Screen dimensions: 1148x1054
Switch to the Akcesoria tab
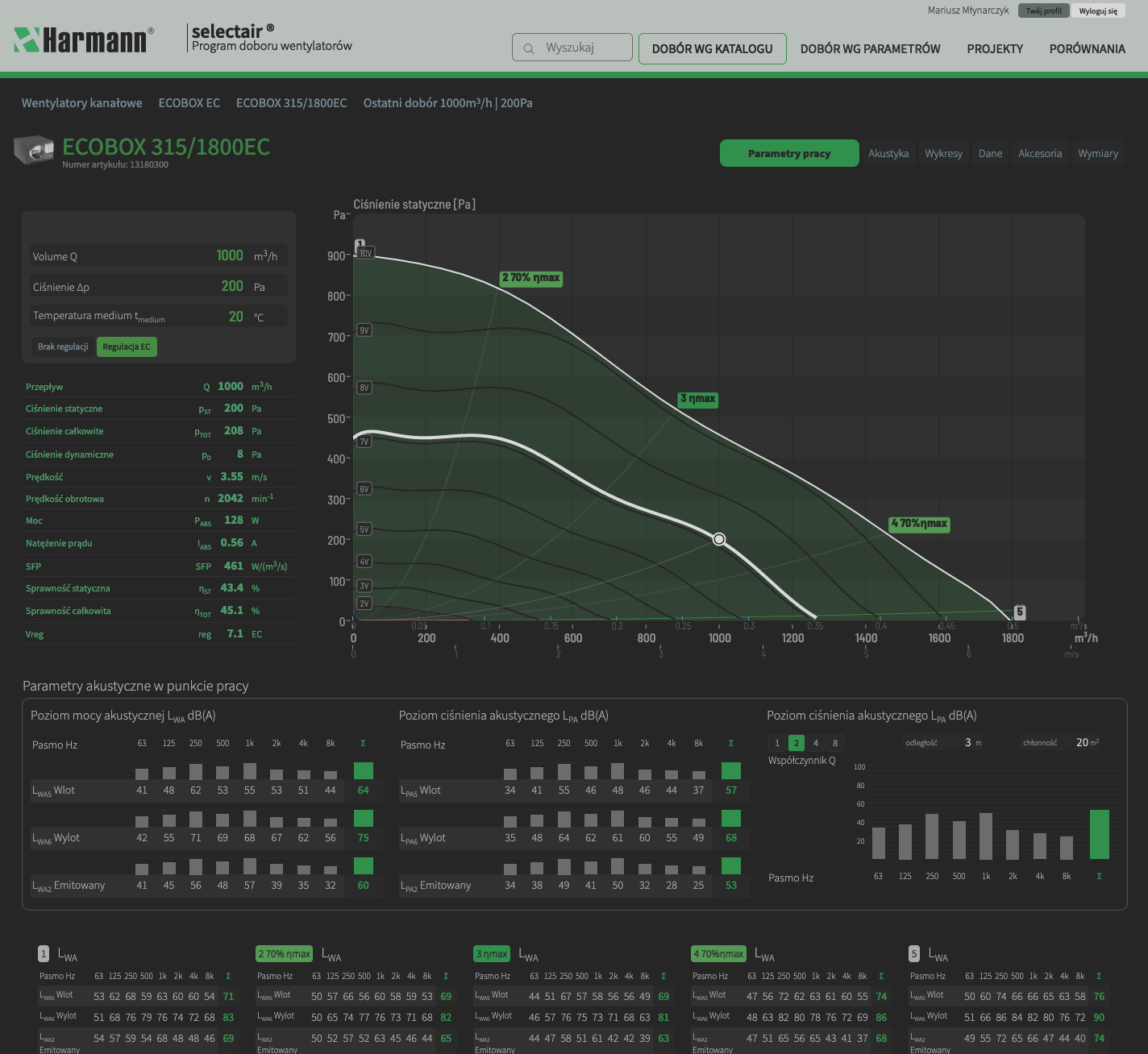[1040, 153]
